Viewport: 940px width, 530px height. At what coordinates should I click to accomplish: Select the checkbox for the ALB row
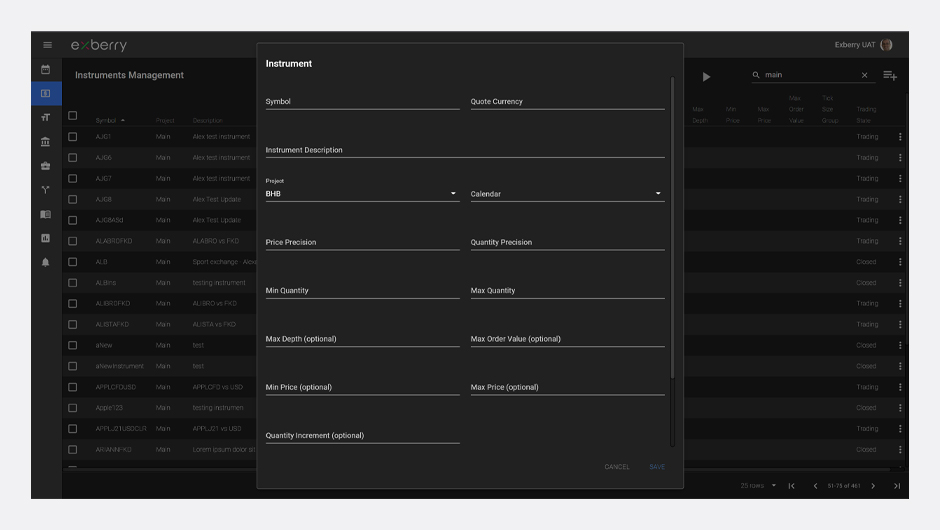72,262
